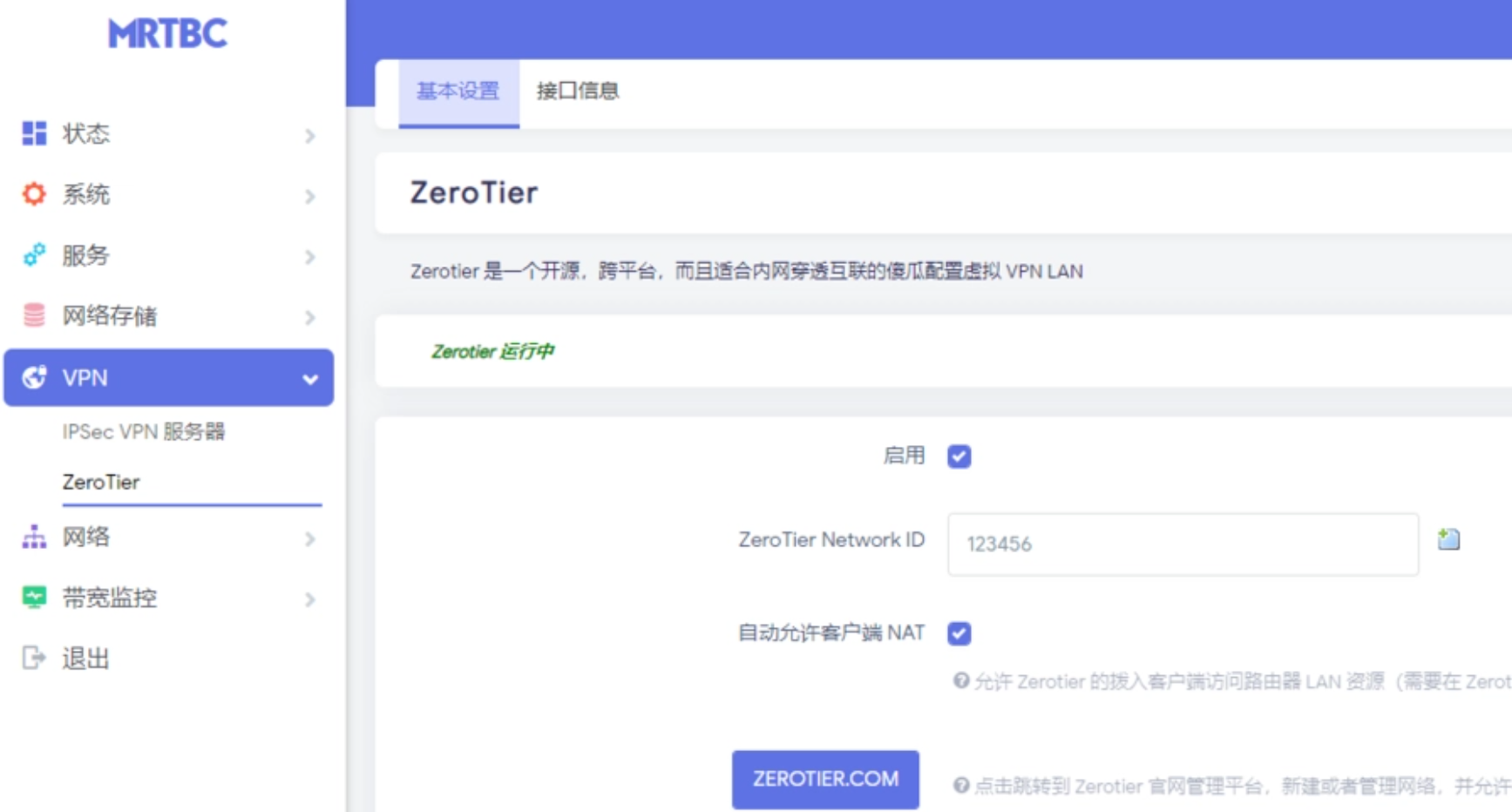
Task: Click the 服务 services icon
Action: (x=34, y=255)
